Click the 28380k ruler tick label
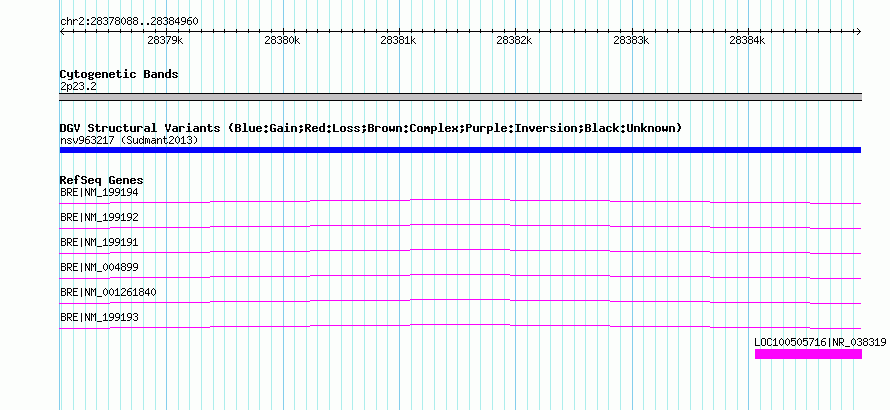This screenshot has width=890, height=410. (282, 41)
